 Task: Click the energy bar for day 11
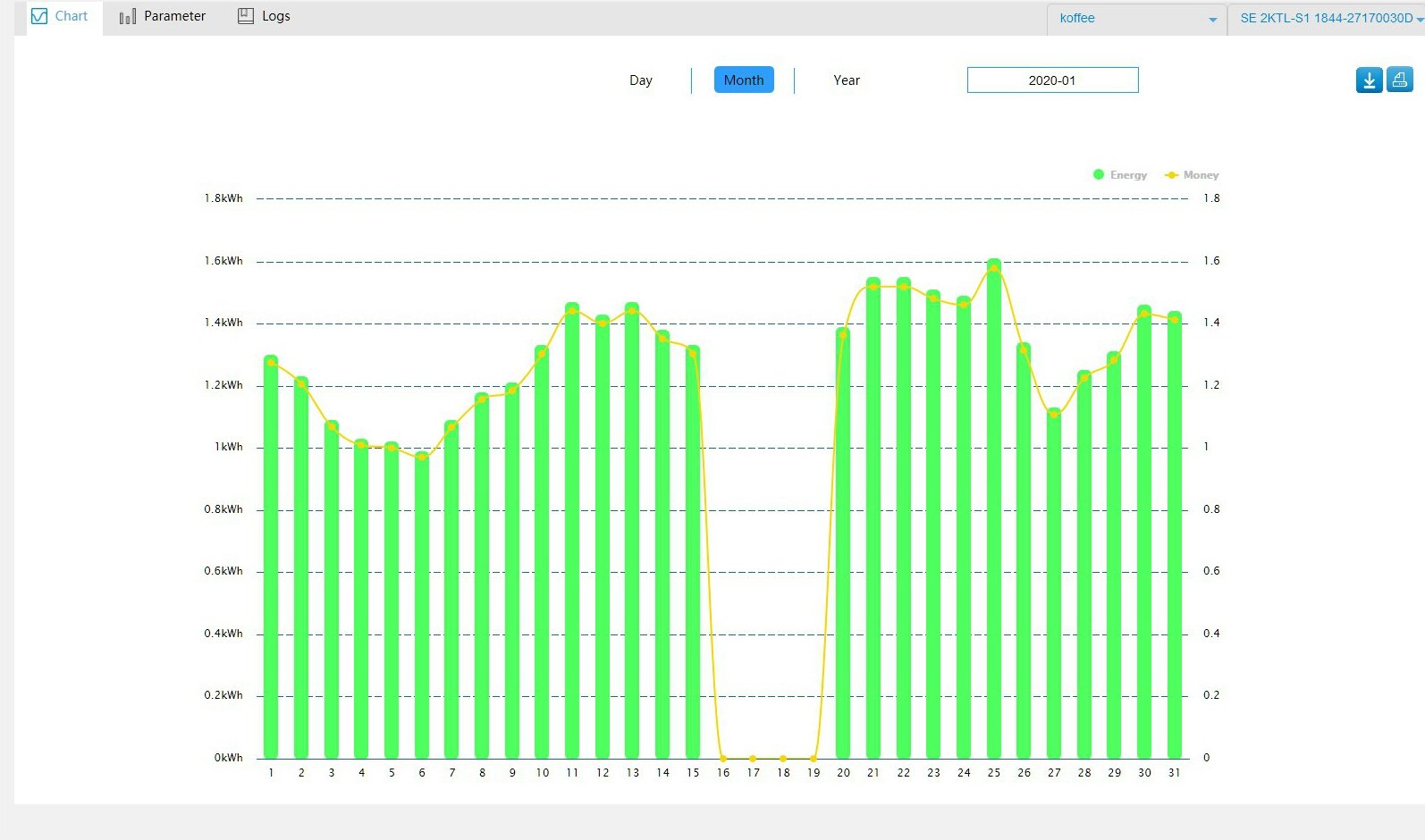[x=572, y=531]
